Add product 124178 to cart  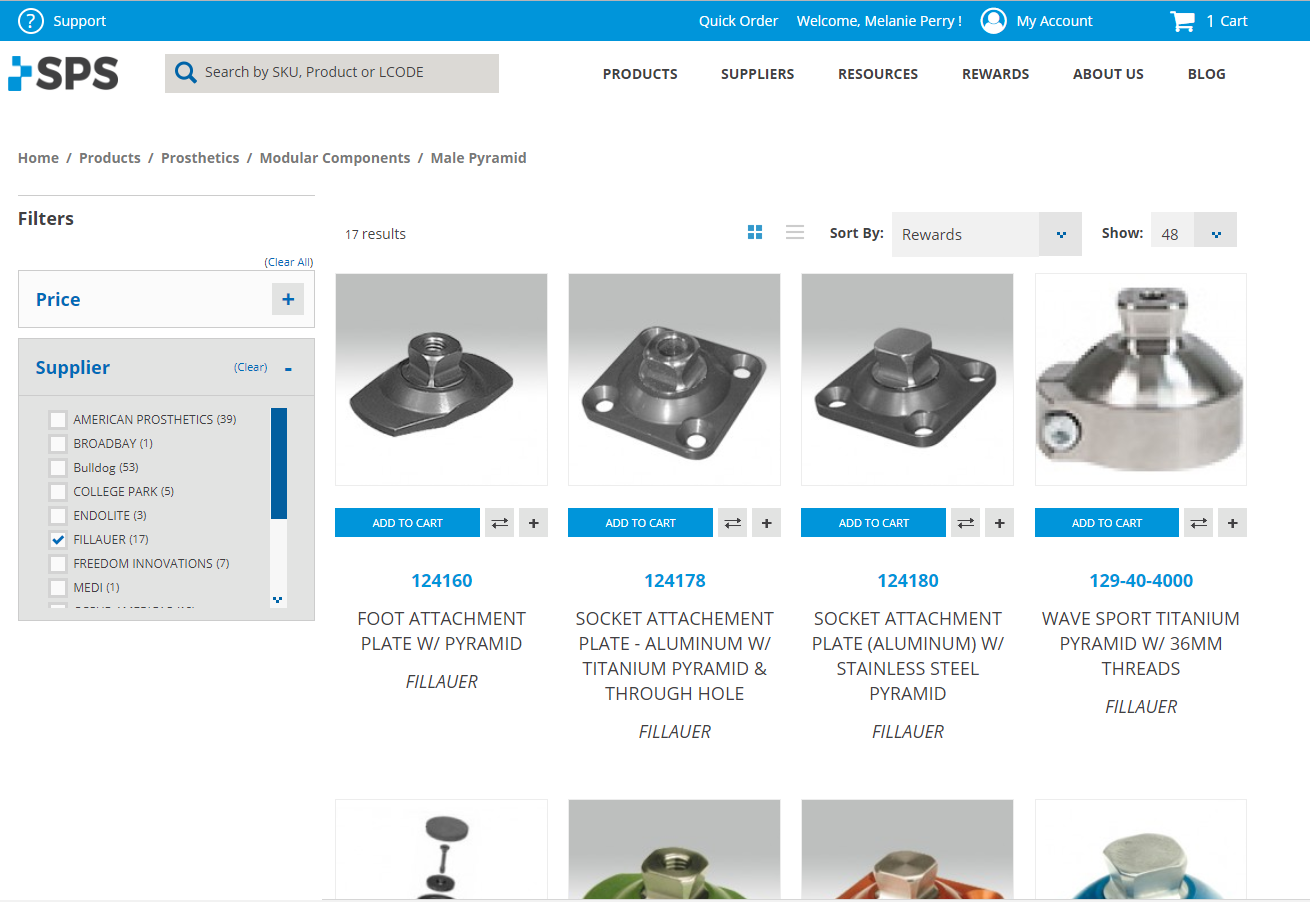tap(640, 523)
